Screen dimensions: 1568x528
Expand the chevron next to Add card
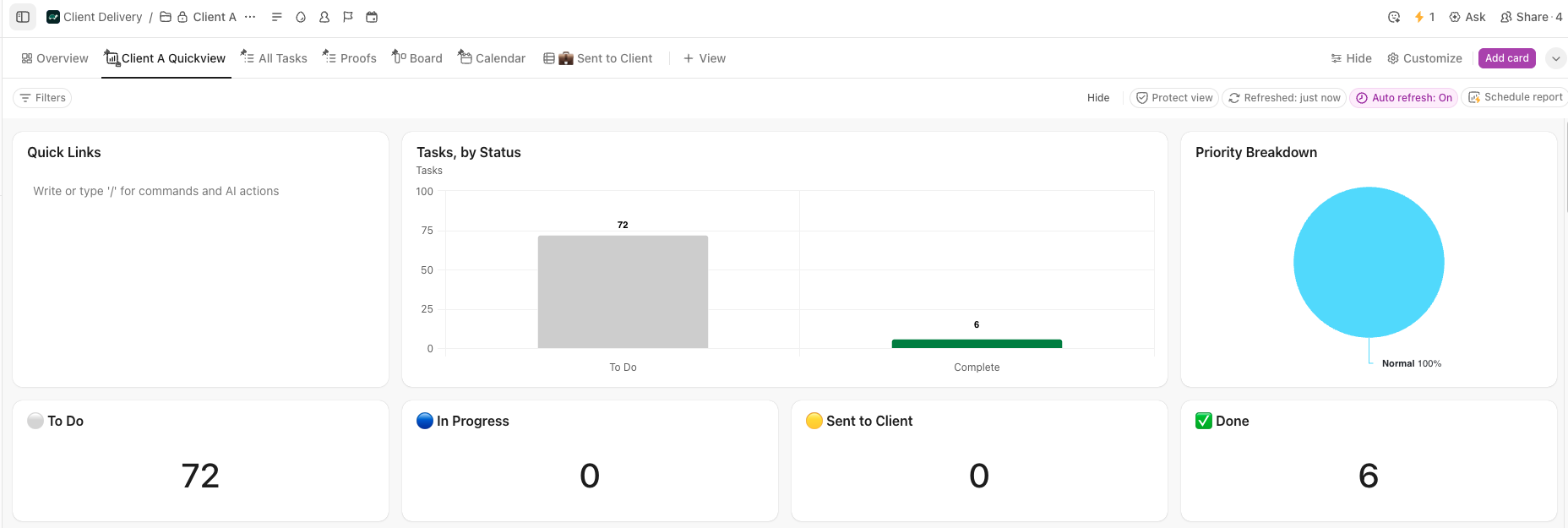click(x=1555, y=58)
